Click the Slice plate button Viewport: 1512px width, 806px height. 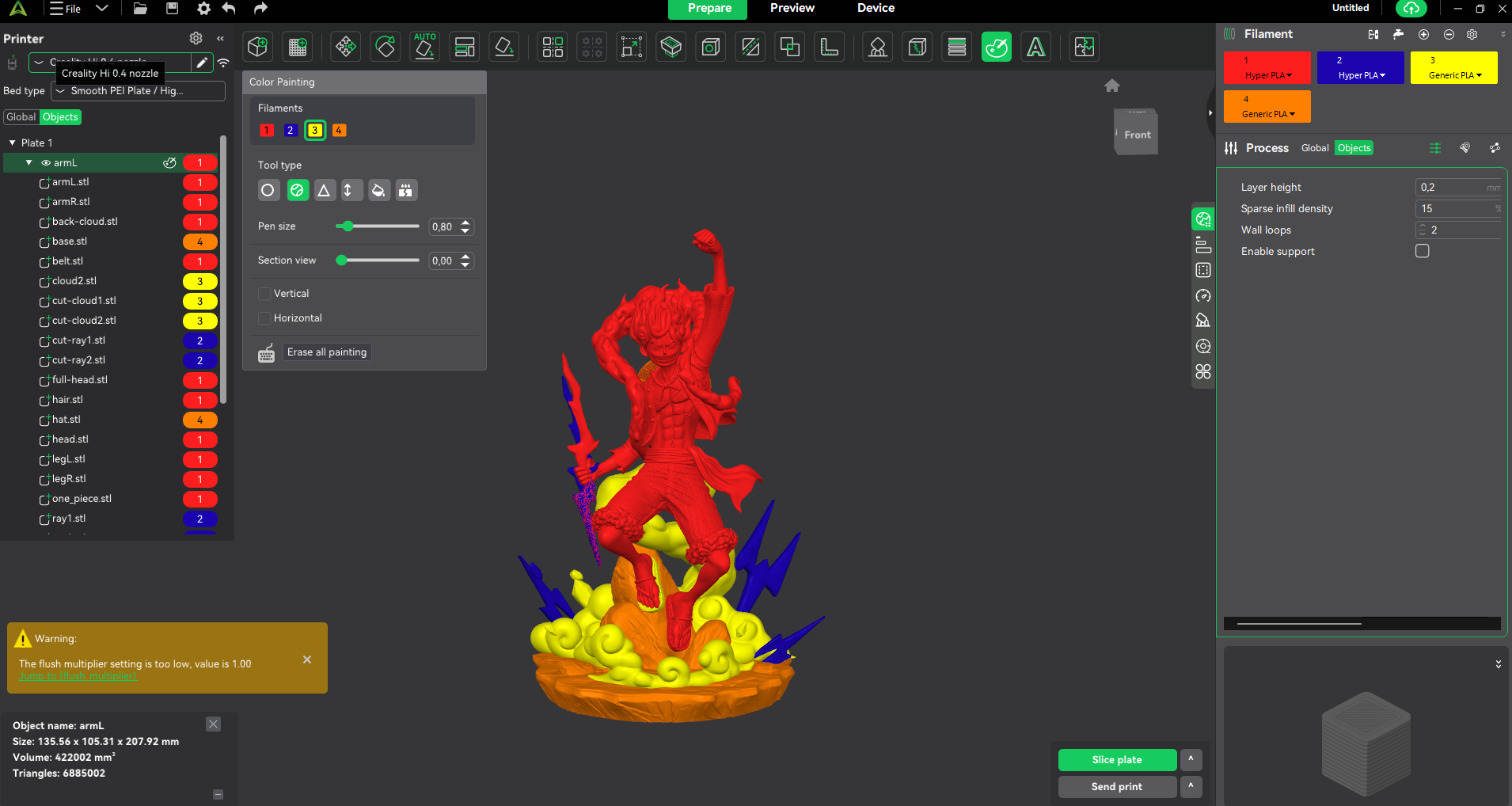pyautogui.click(x=1117, y=760)
